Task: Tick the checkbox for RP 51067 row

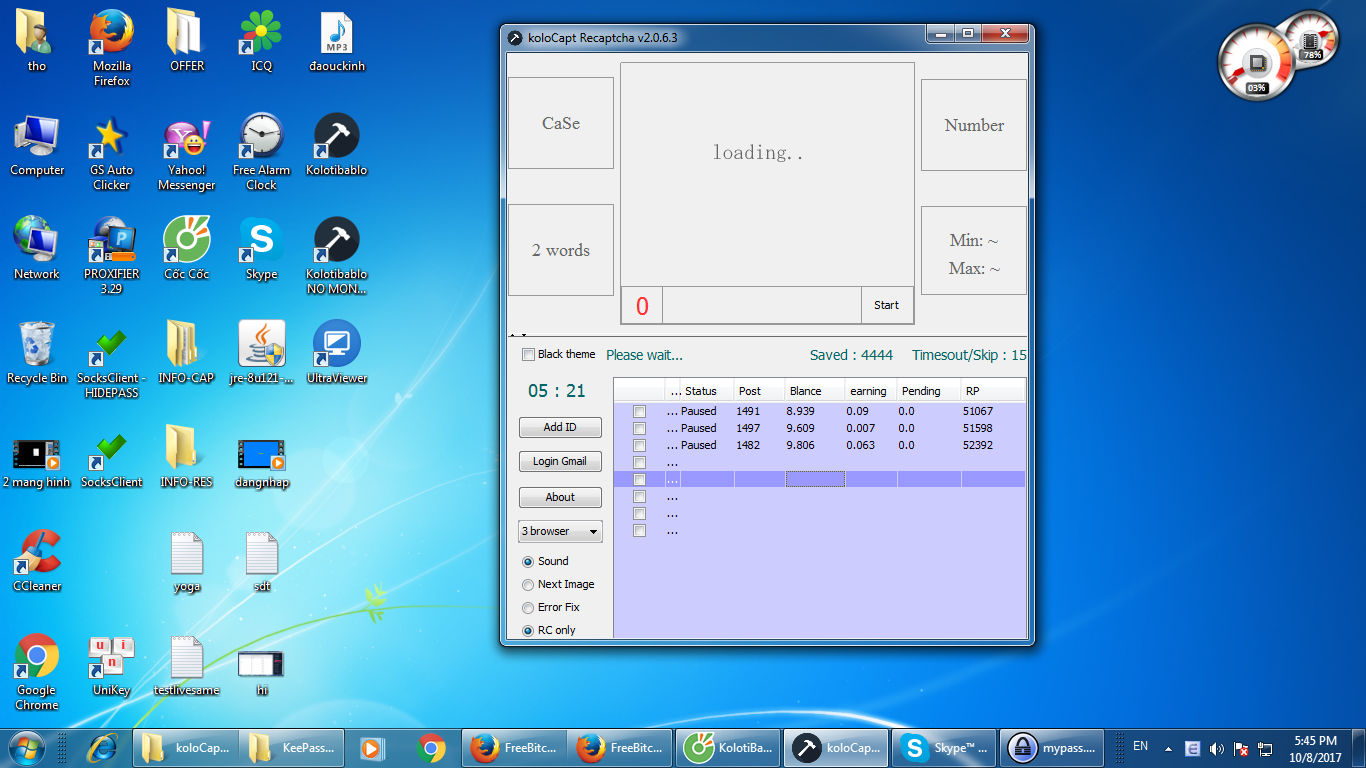Action: coord(639,412)
